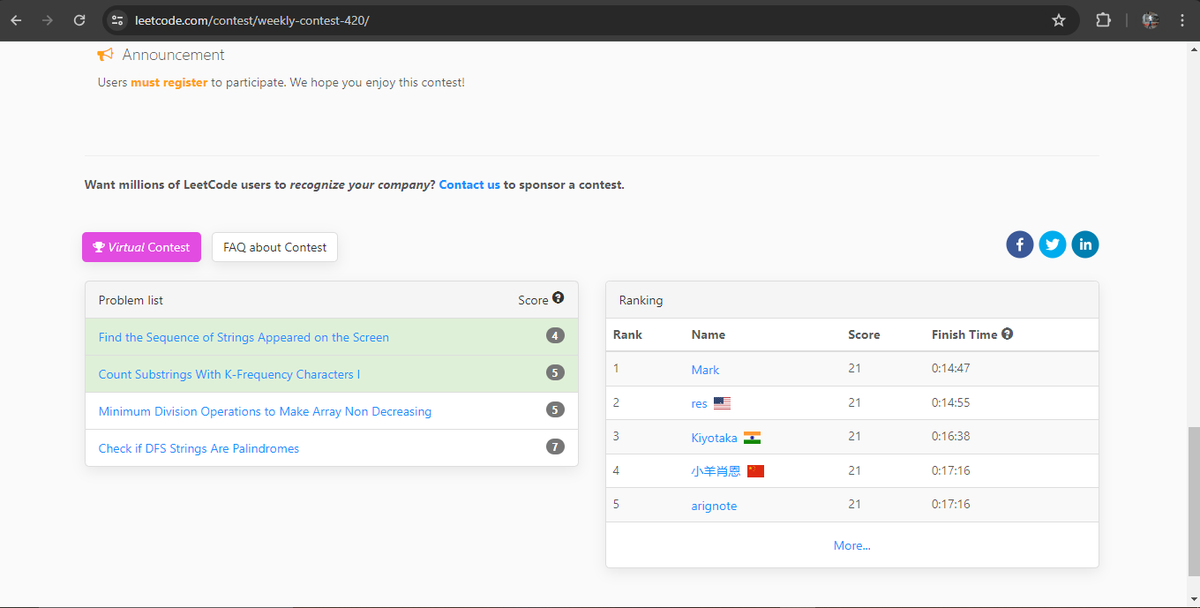1200x608 pixels.
Task: View the profile of user Kiyotaka
Action: 714,438
